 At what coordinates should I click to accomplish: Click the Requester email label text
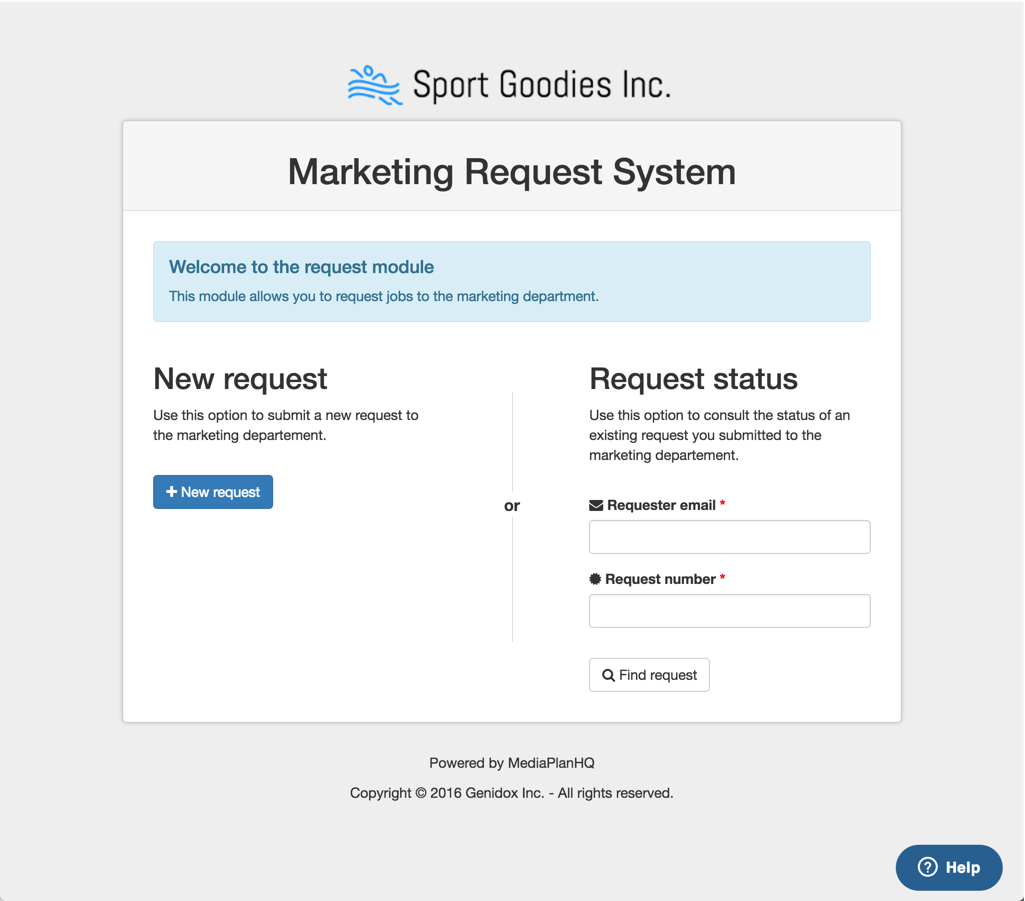(x=661, y=506)
